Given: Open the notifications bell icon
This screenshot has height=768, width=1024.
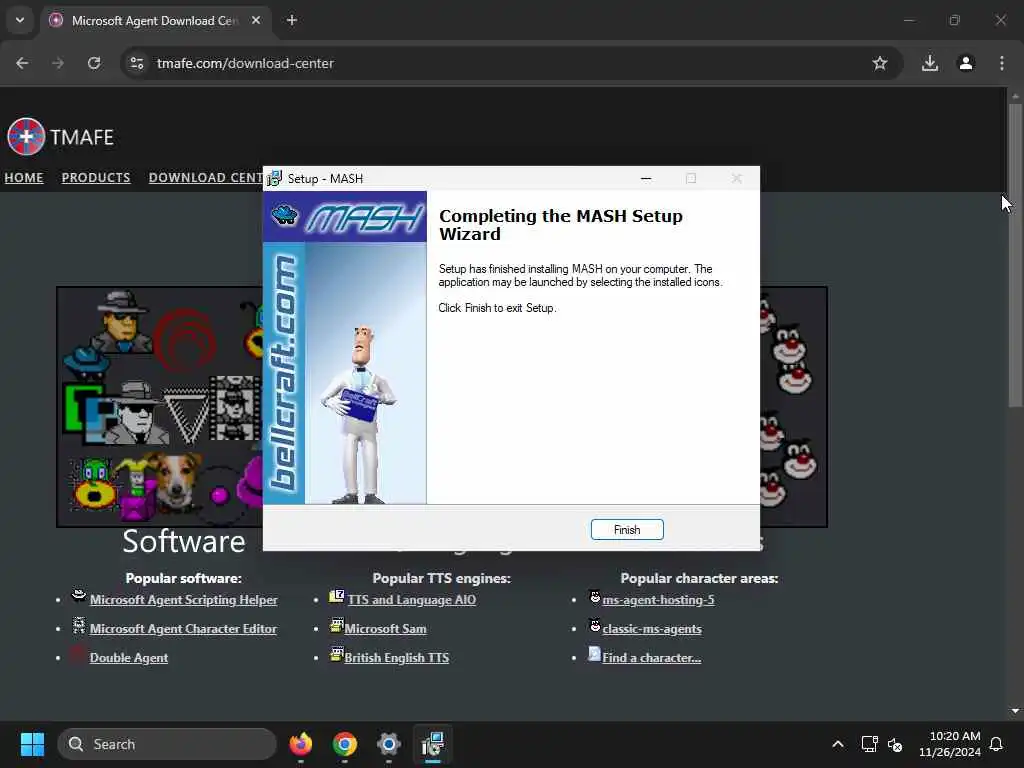Looking at the screenshot, I should click(x=996, y=744).
